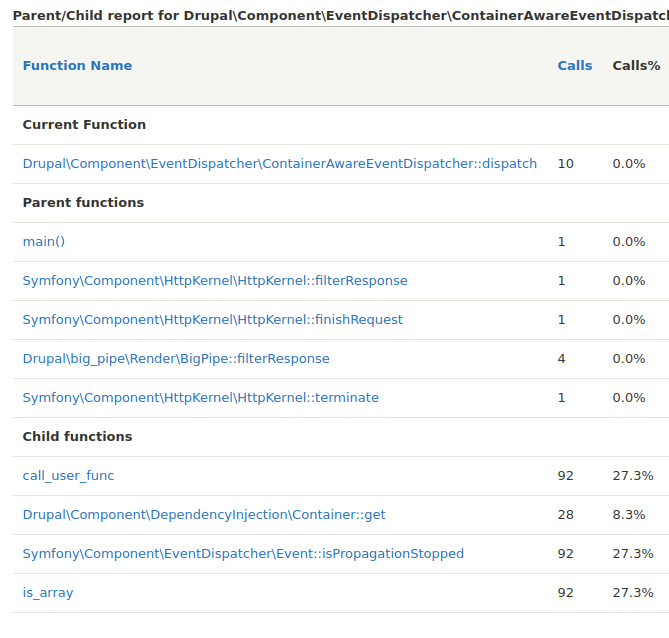
Task: Open is_array child function link
Action: (48, 593)
